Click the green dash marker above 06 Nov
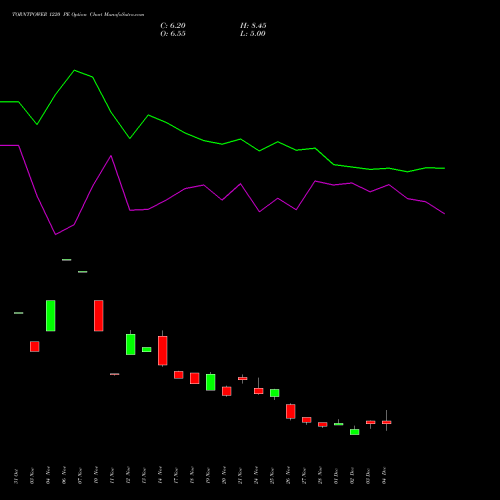 coord(67,260)
